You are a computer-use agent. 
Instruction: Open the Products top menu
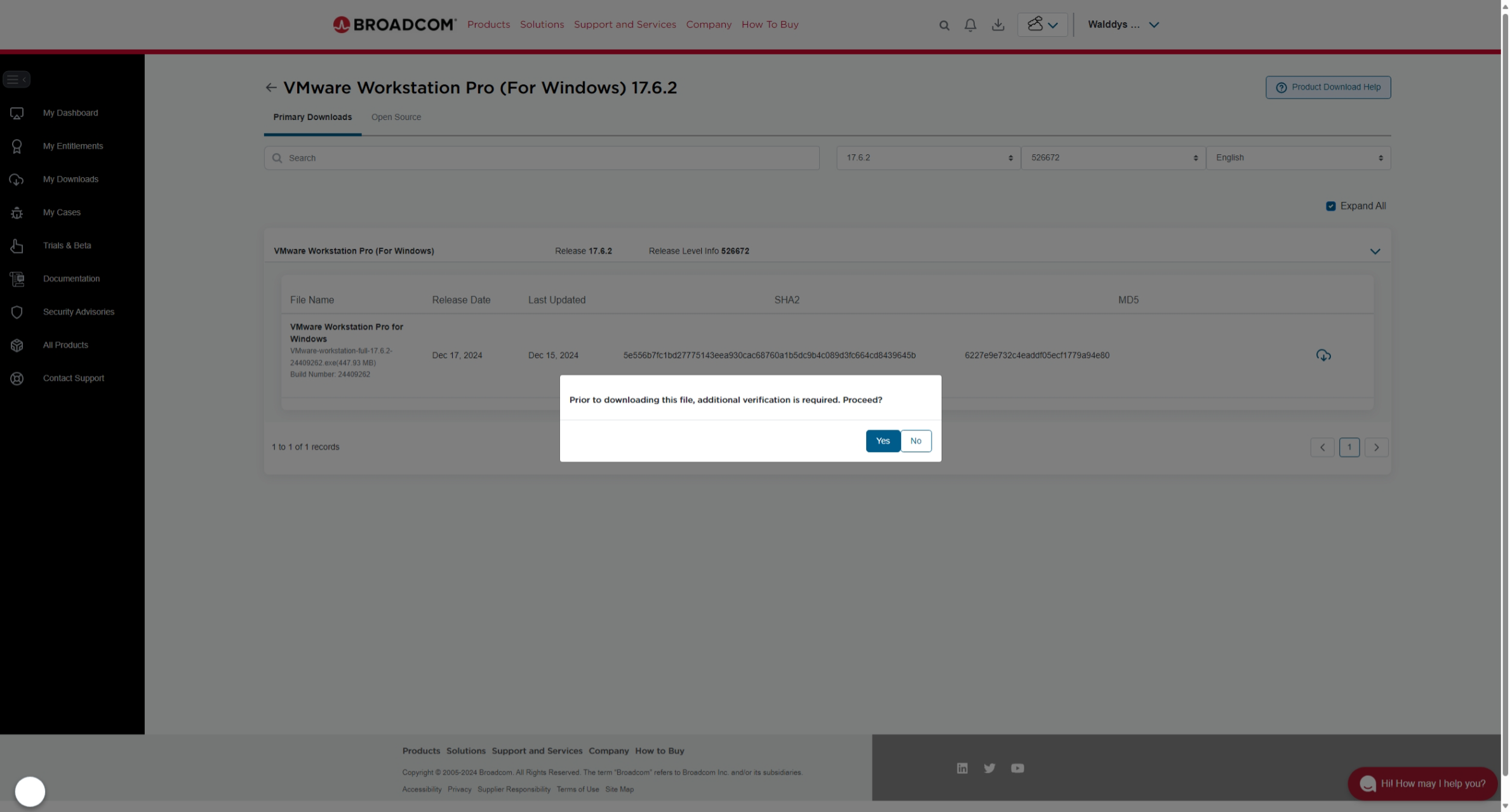point(488,25)
